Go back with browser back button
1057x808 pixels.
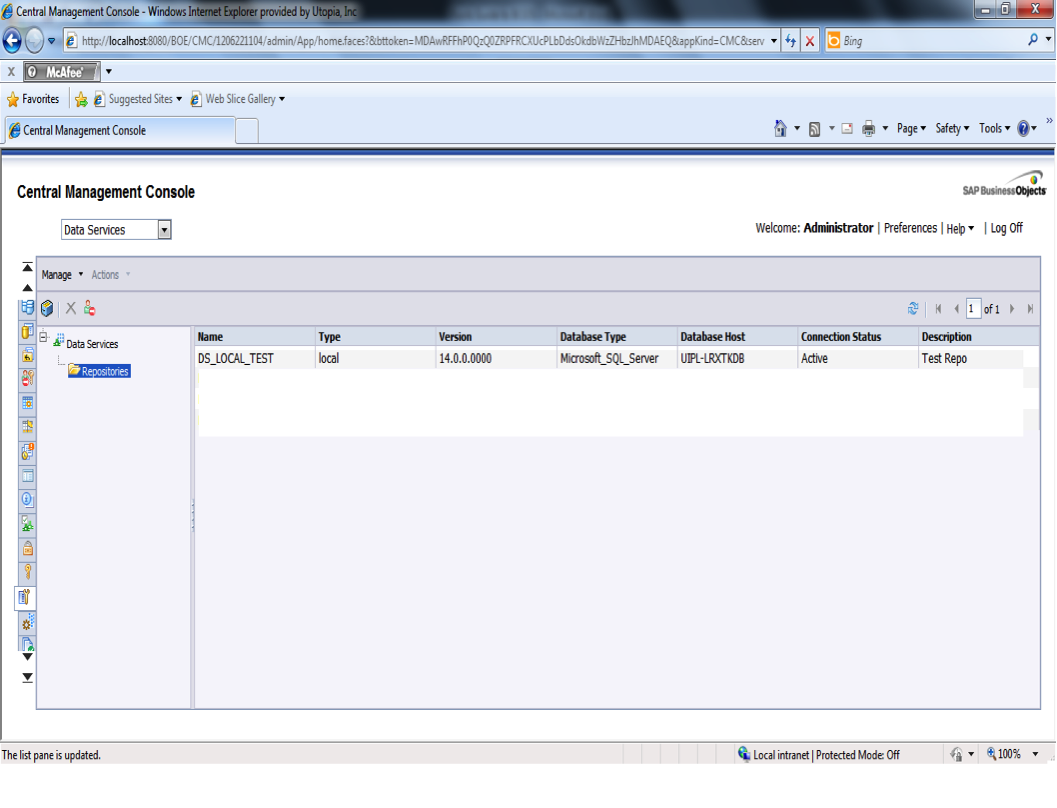(12, 40)
